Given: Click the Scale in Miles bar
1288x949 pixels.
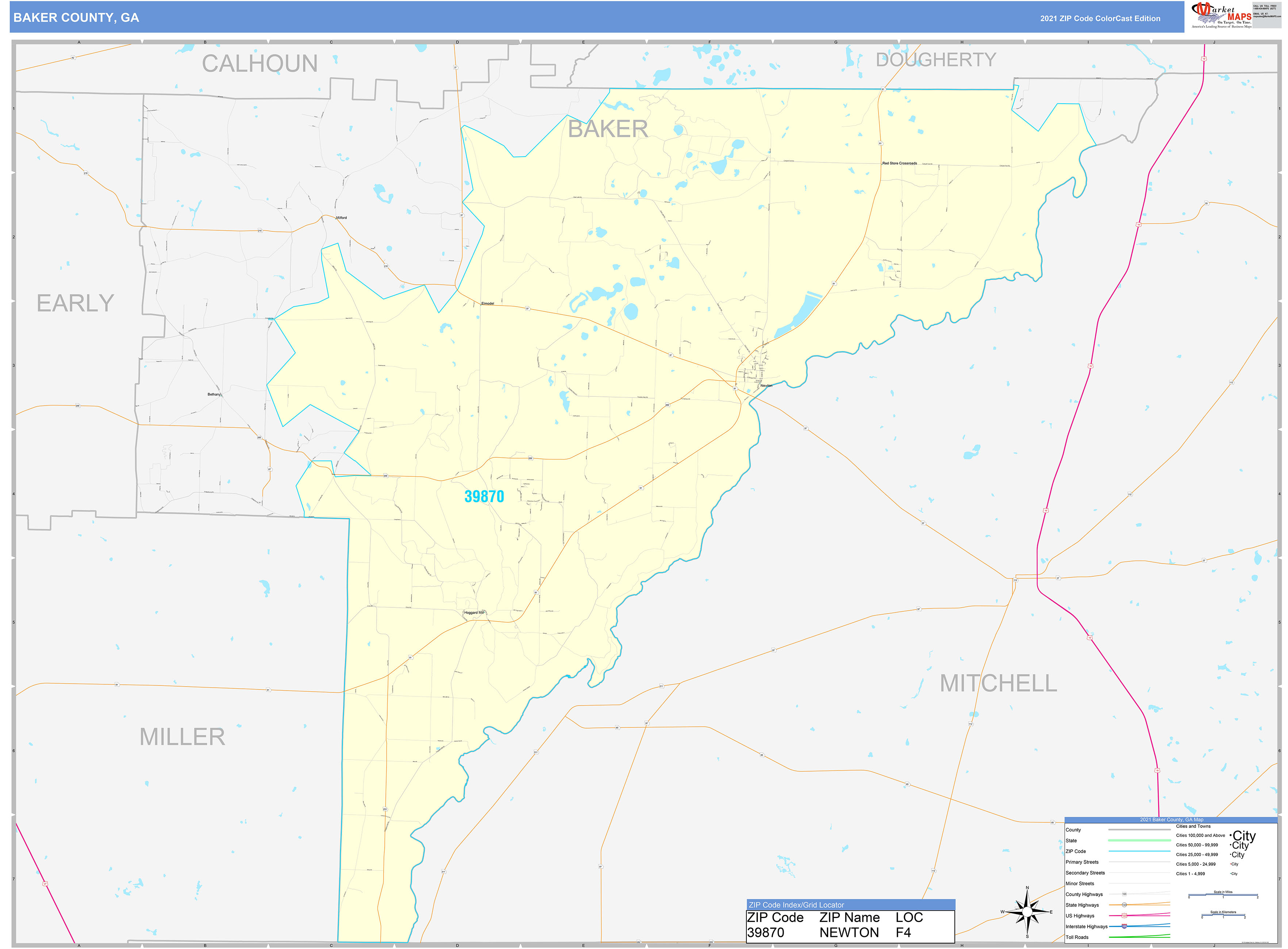Looking at the screenshot, I should [1224, 894].
